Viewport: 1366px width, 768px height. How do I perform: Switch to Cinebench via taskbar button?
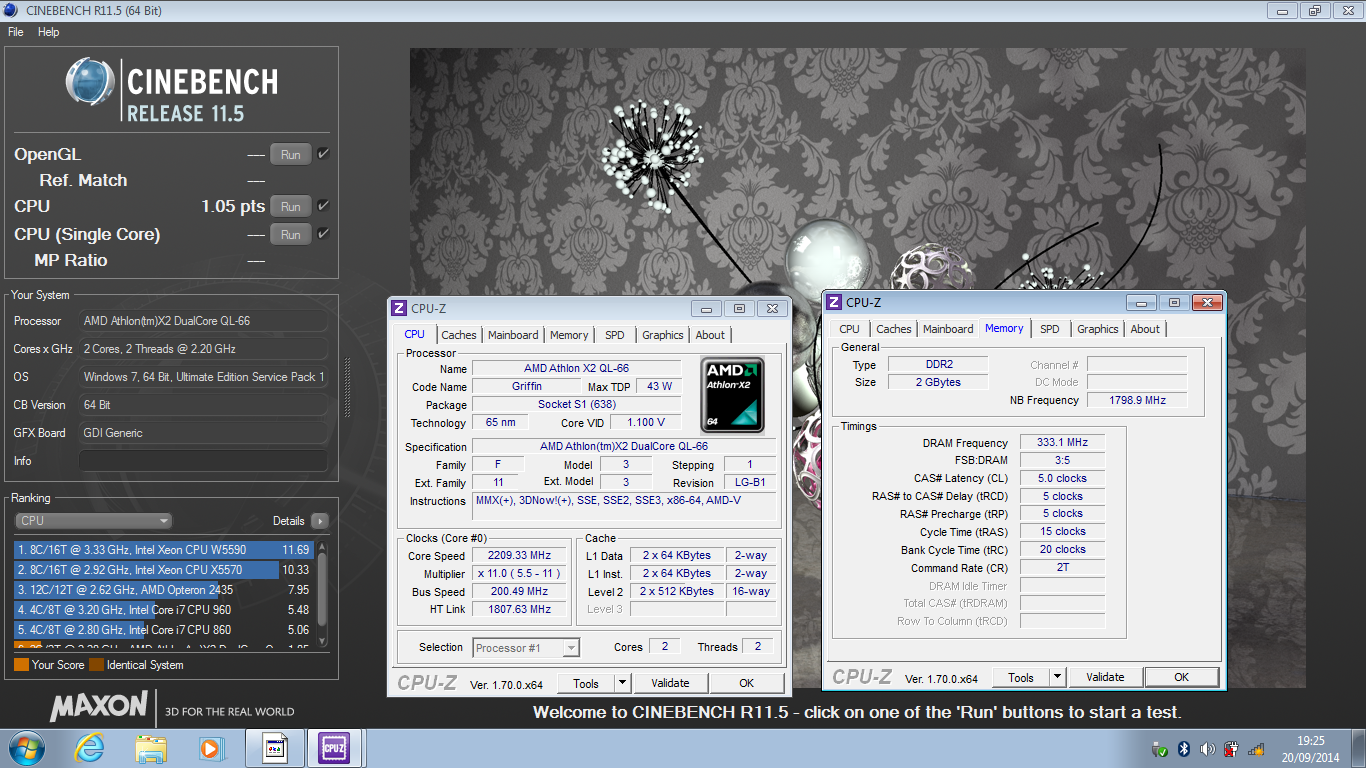tap(275, 748)
